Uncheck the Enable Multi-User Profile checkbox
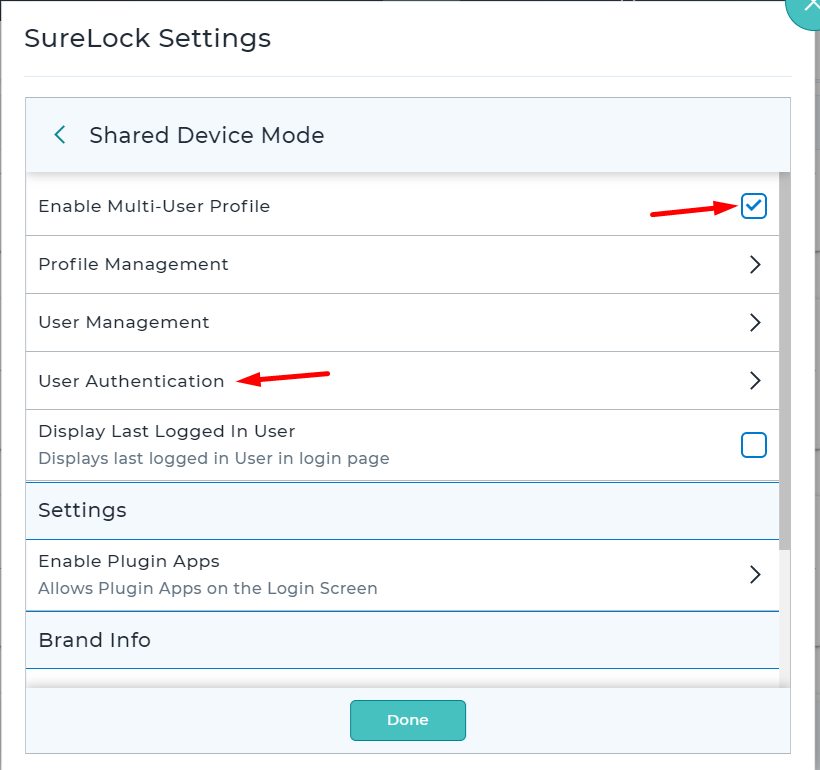820x770 pixels. click(754, 206)
